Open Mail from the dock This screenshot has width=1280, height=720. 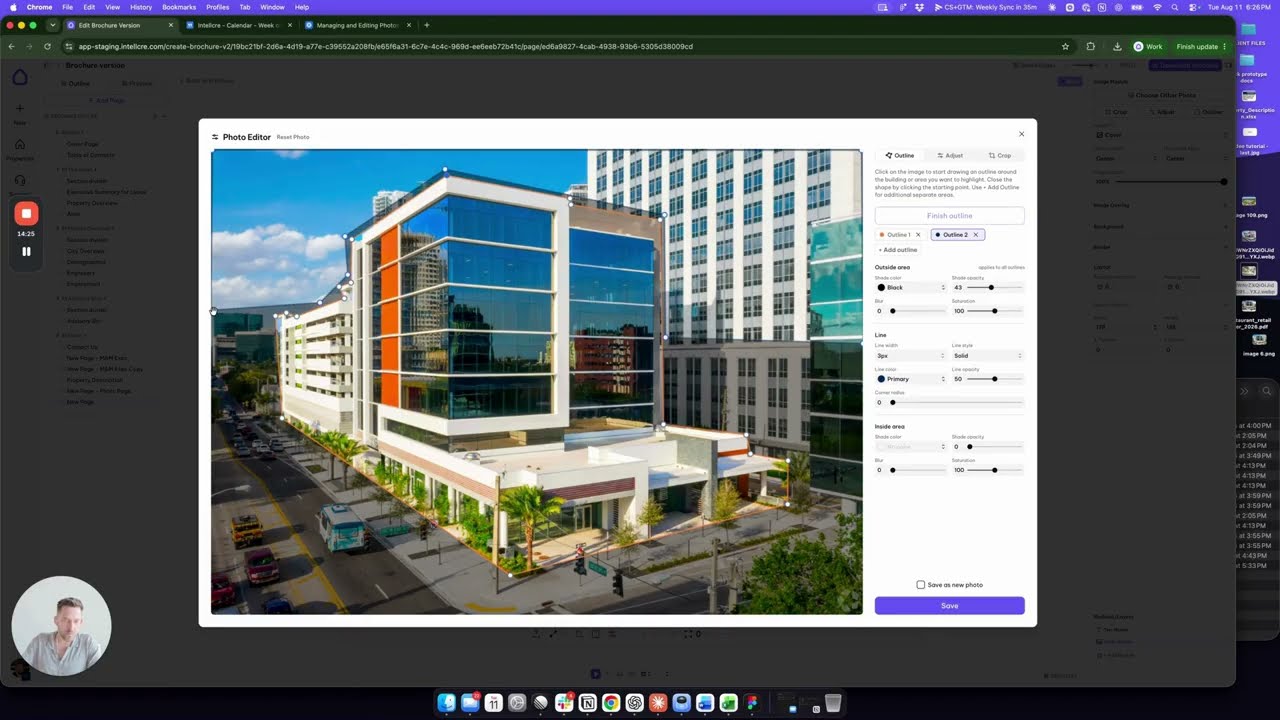tap(470, 703)
